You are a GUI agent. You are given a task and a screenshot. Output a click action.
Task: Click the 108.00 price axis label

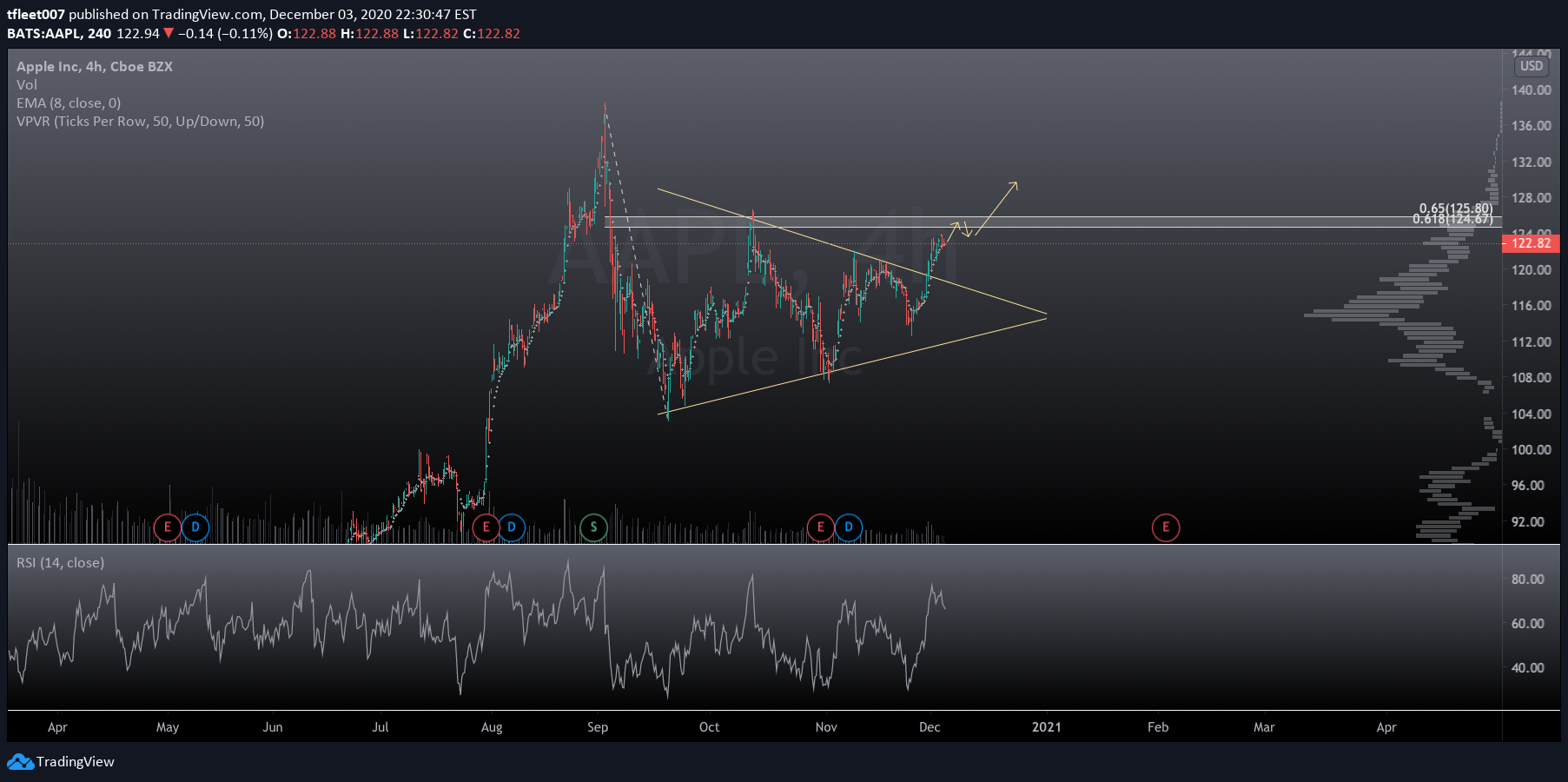point(1532,377)
